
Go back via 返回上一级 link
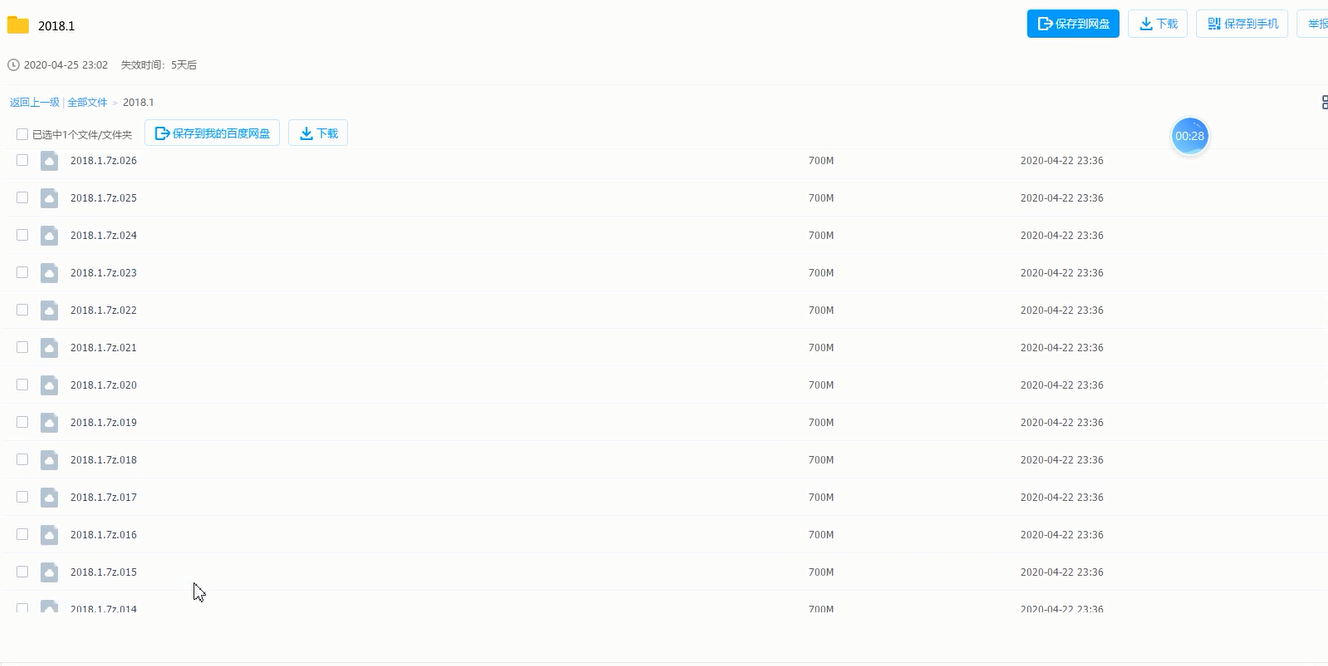[35, 102]
